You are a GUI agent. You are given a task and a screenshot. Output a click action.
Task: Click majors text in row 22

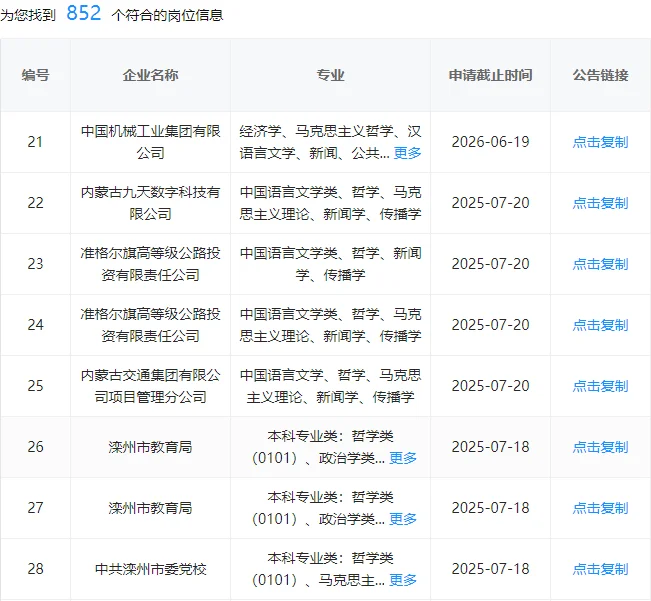330,203
